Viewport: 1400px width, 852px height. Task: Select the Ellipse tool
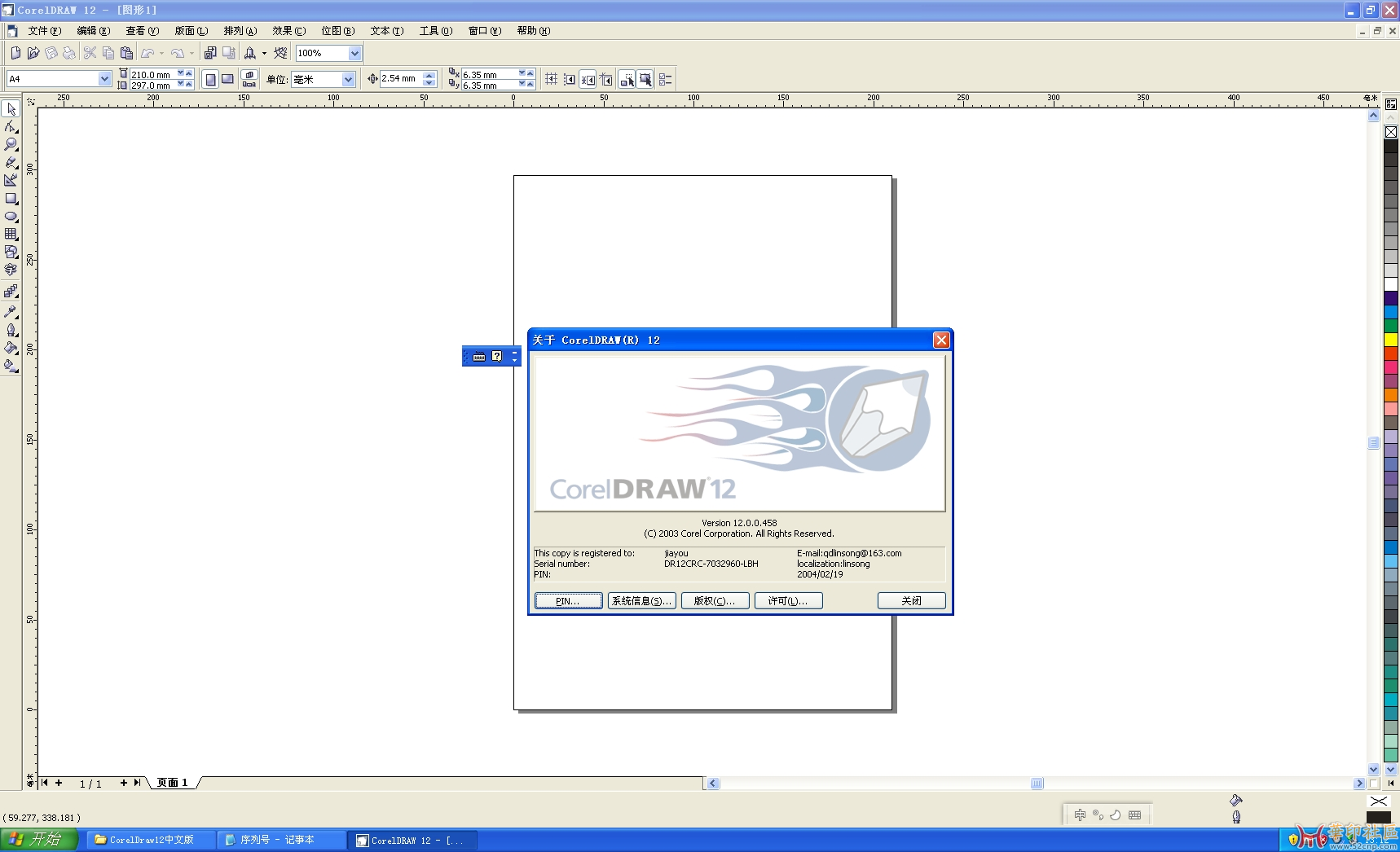(x=11, y=217)
